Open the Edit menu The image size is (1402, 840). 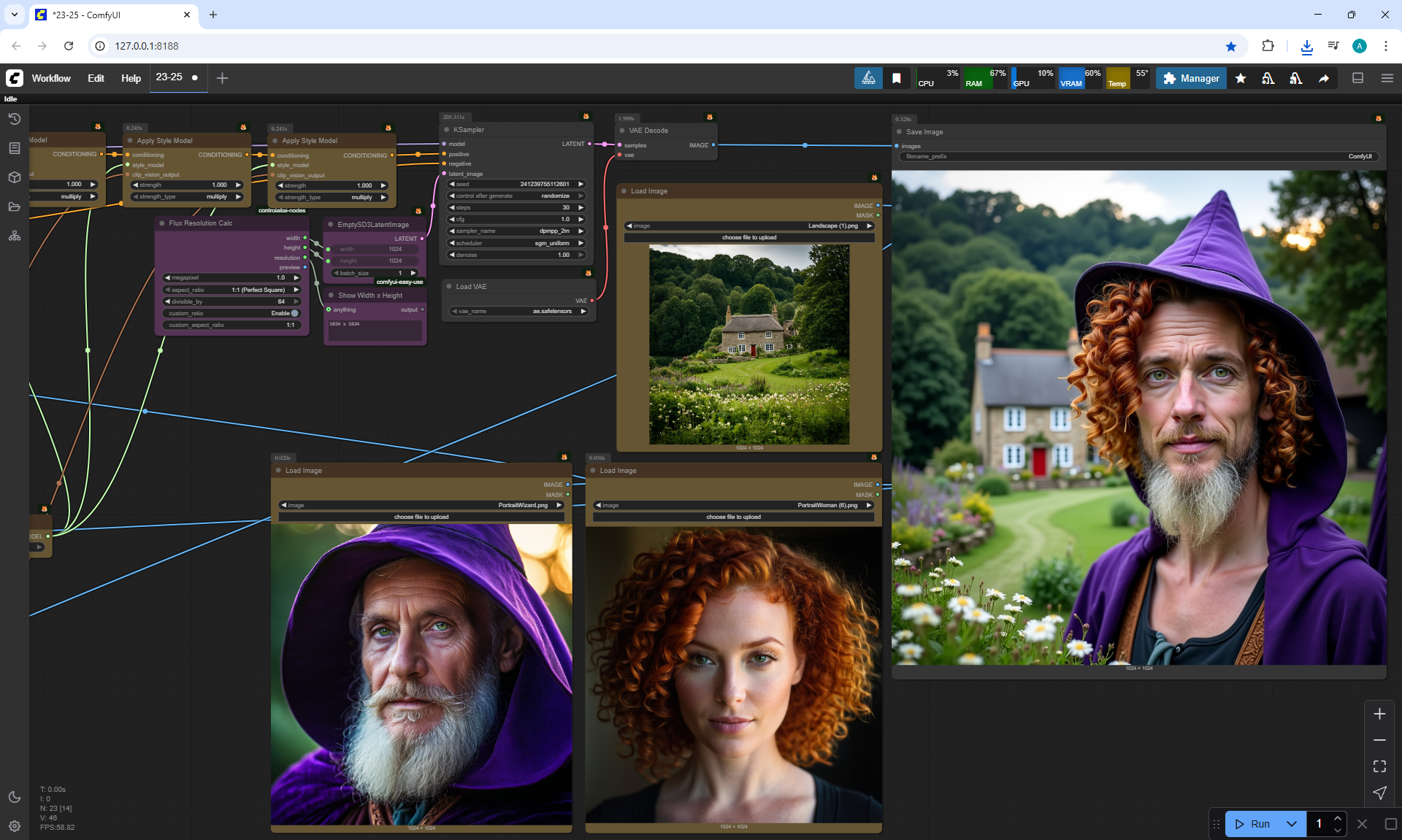[x=96, y=78]
